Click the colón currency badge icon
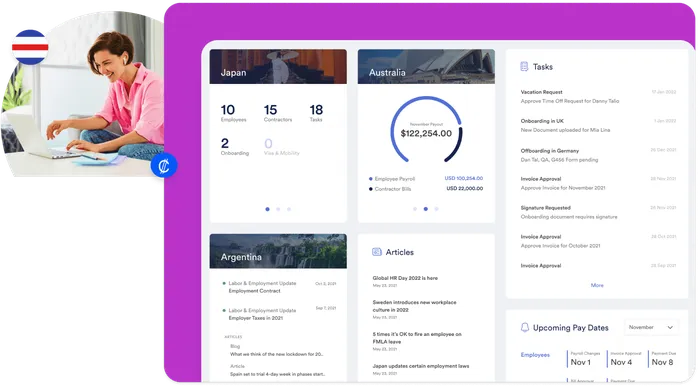698x386 pixels. point(164,166)
